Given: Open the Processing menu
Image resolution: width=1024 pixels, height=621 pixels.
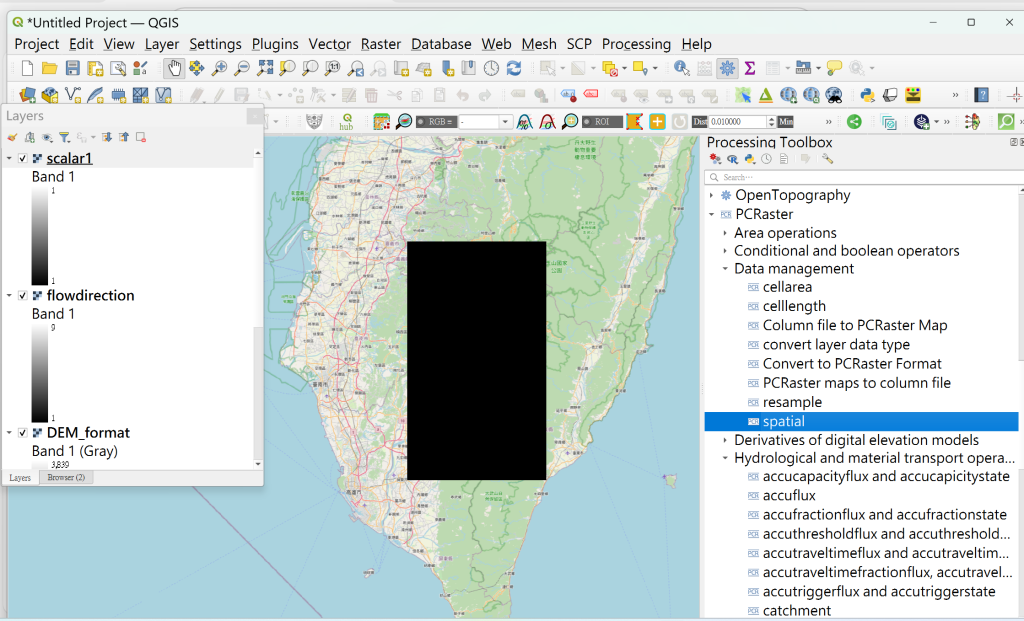Looking at the screenshot, I should coord(636,44).
